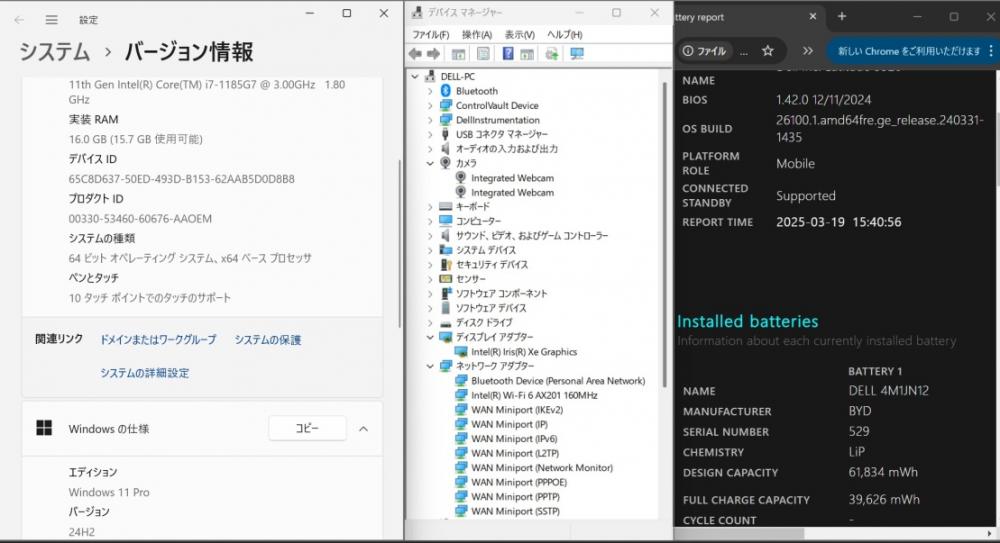Screen dimensions: 1000x543
Task: Click the blue Help question mark icon
Action: [x=508, y=54]
